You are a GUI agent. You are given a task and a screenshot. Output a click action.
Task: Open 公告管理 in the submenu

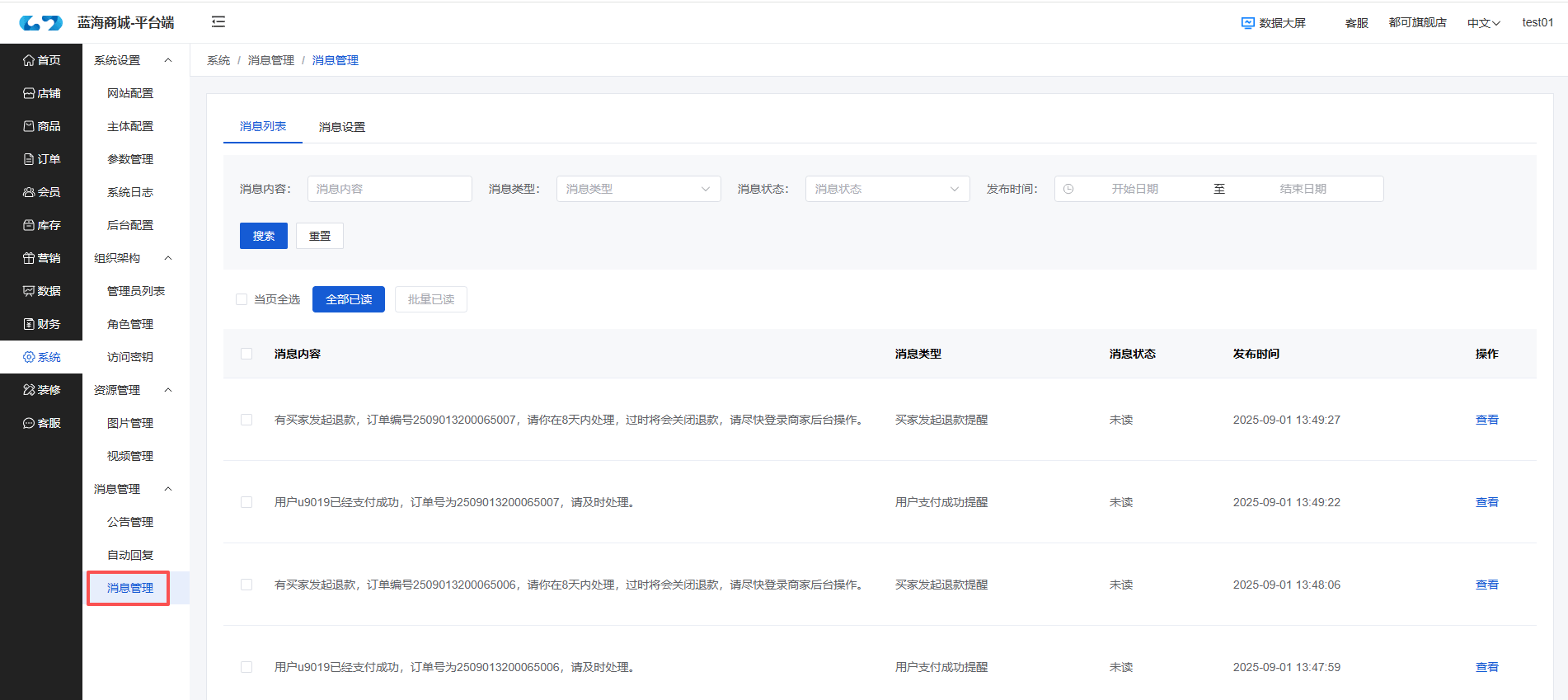pyautogui.click(x=130, y=522)
